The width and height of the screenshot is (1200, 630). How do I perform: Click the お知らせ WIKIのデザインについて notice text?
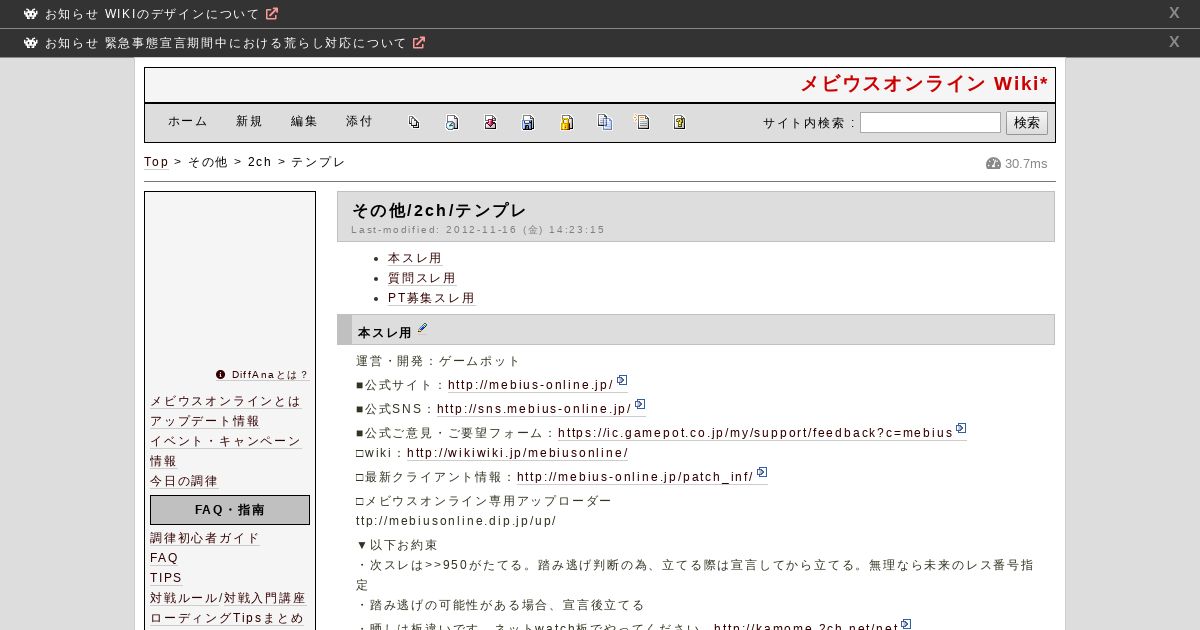(152, 14)
